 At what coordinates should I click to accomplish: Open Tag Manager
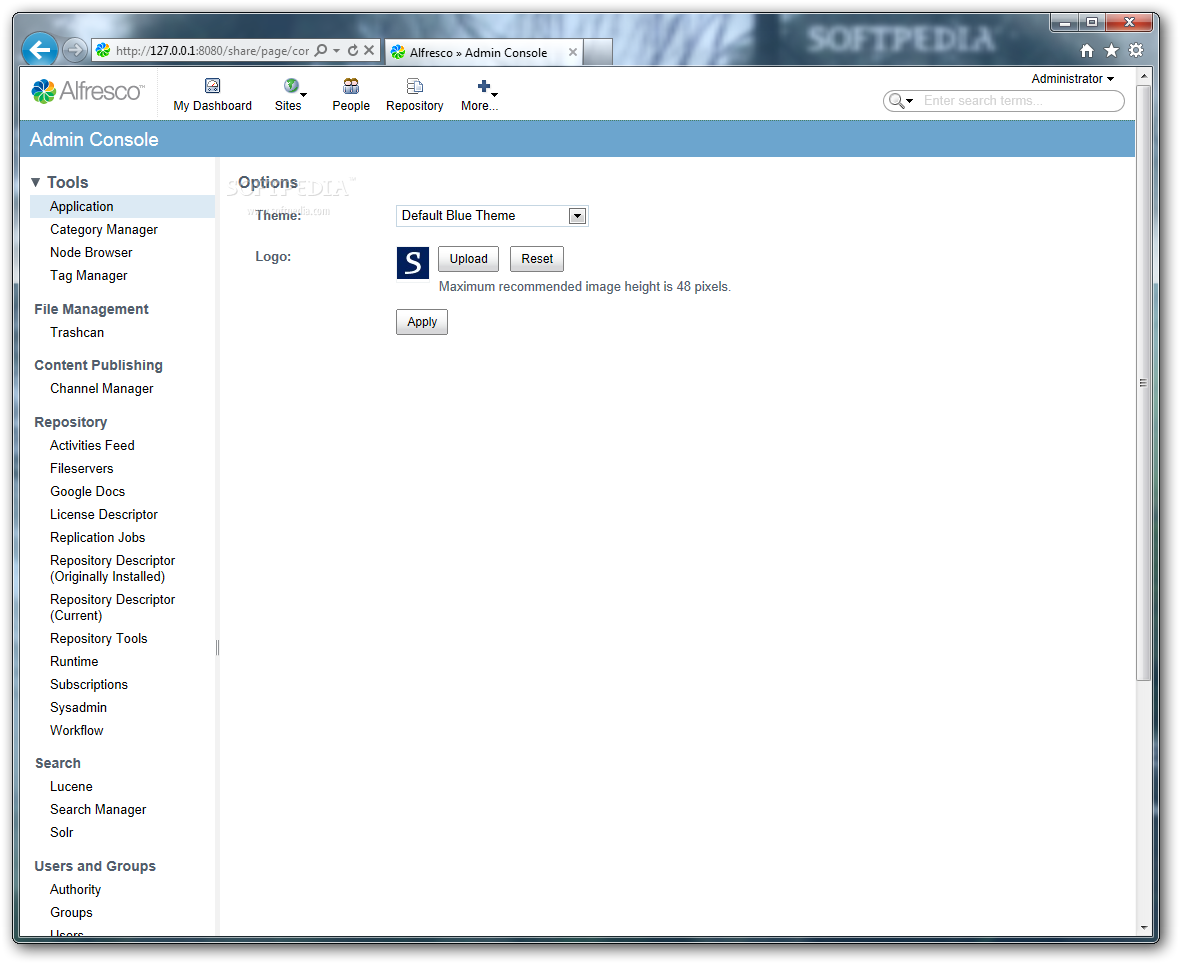tap(89, 275)
